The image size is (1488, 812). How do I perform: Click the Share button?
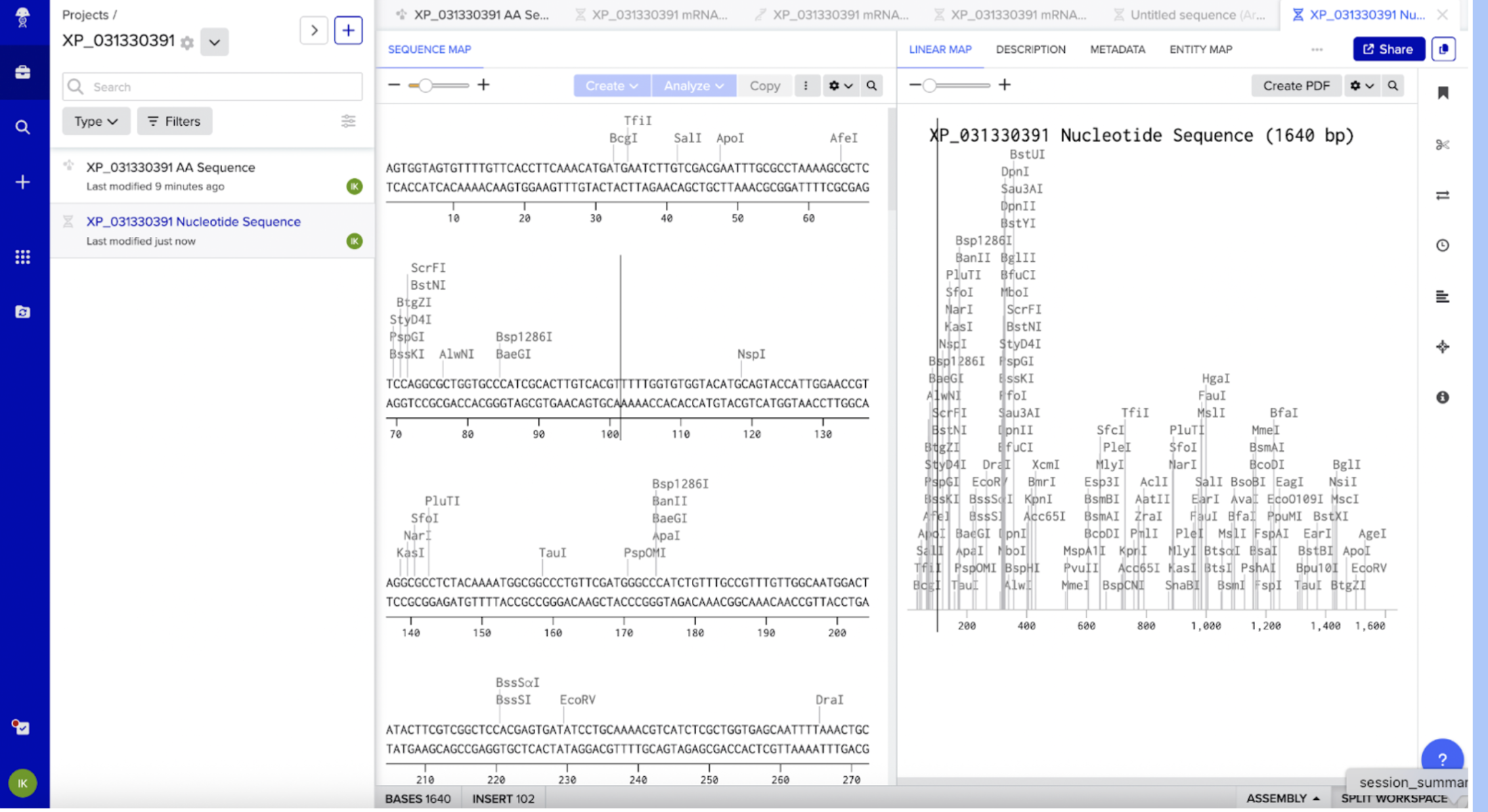[x=1388, y=49]
